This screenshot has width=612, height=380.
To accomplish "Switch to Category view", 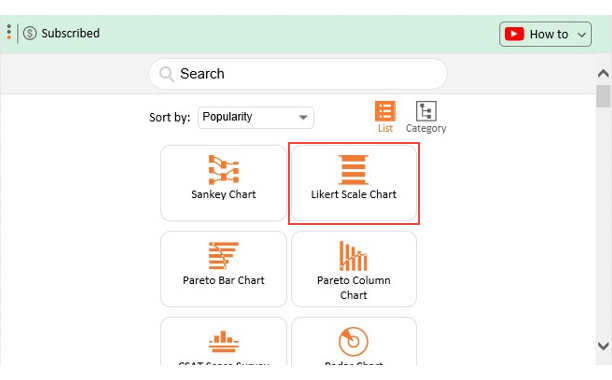I will pyautogui.click(x=426, y=117).
